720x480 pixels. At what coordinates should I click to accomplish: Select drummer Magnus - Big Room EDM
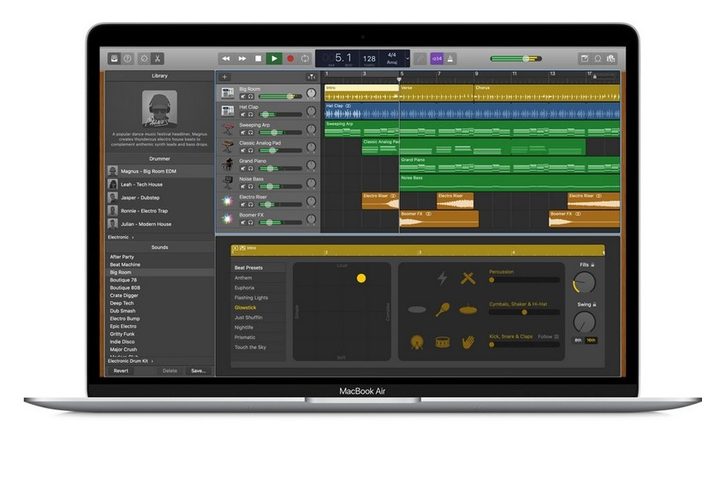point(160,171)
